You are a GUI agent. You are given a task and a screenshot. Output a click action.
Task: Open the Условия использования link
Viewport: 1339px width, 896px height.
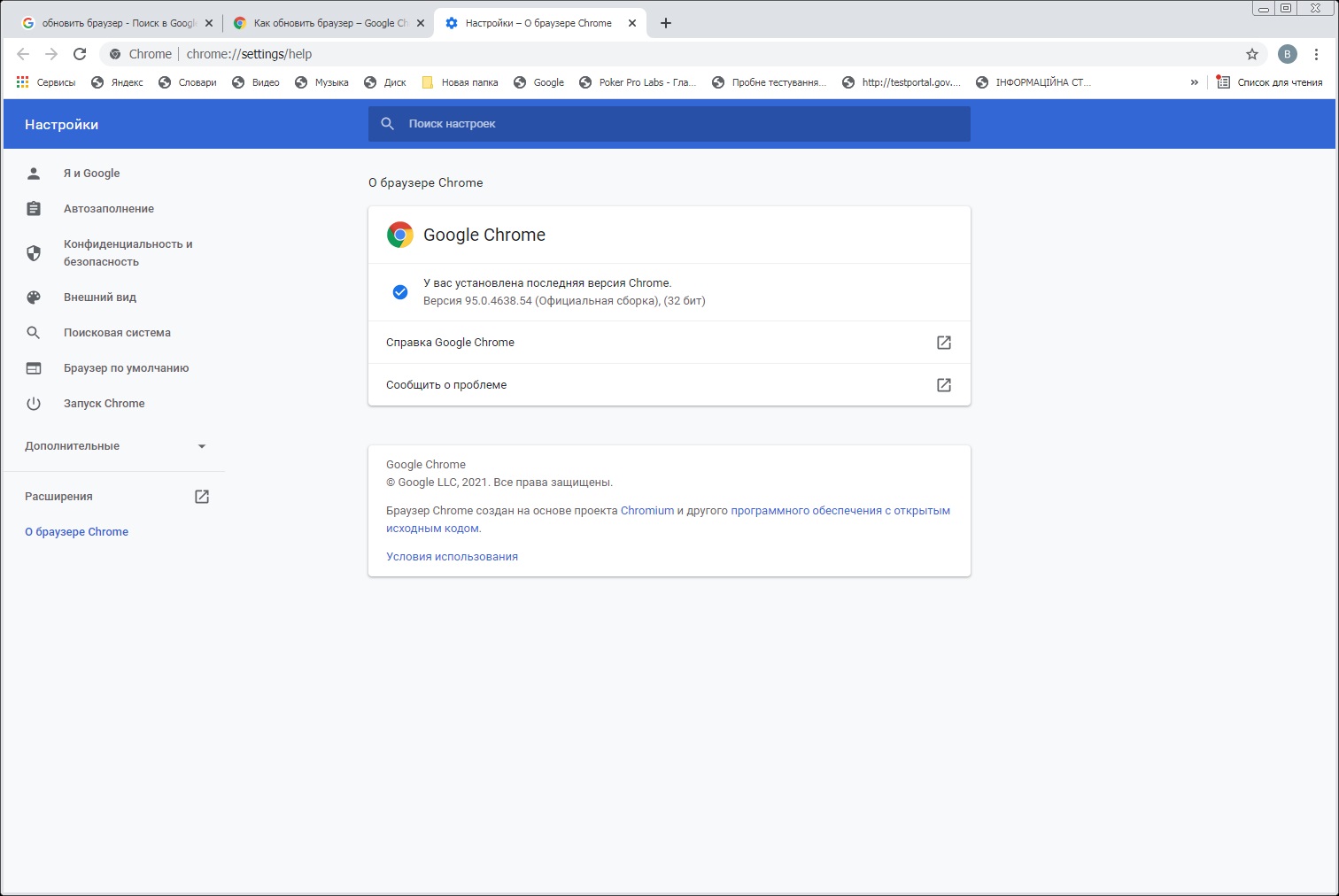coord(452,557)
